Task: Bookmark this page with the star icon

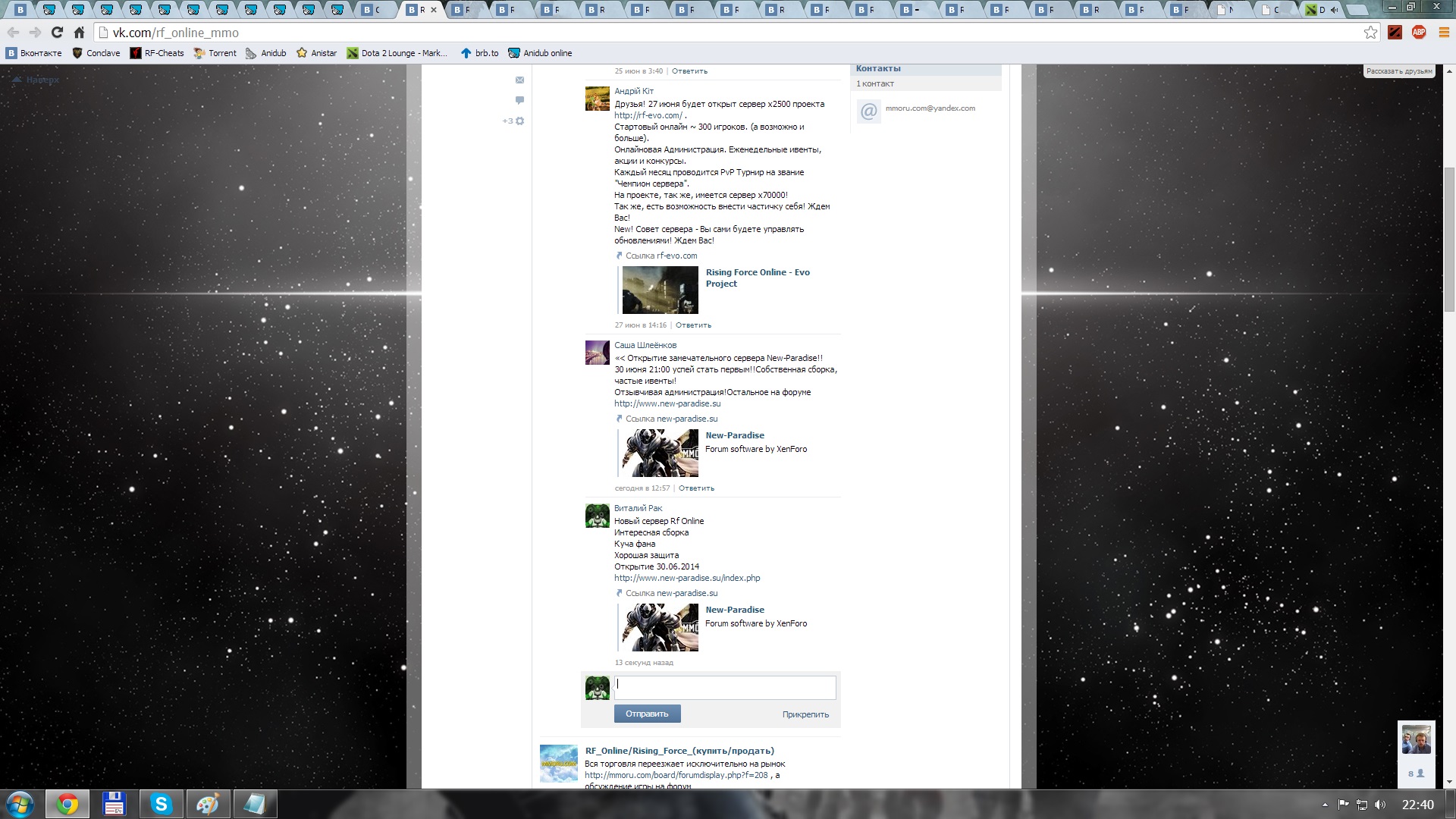Action: (1370, 33)
